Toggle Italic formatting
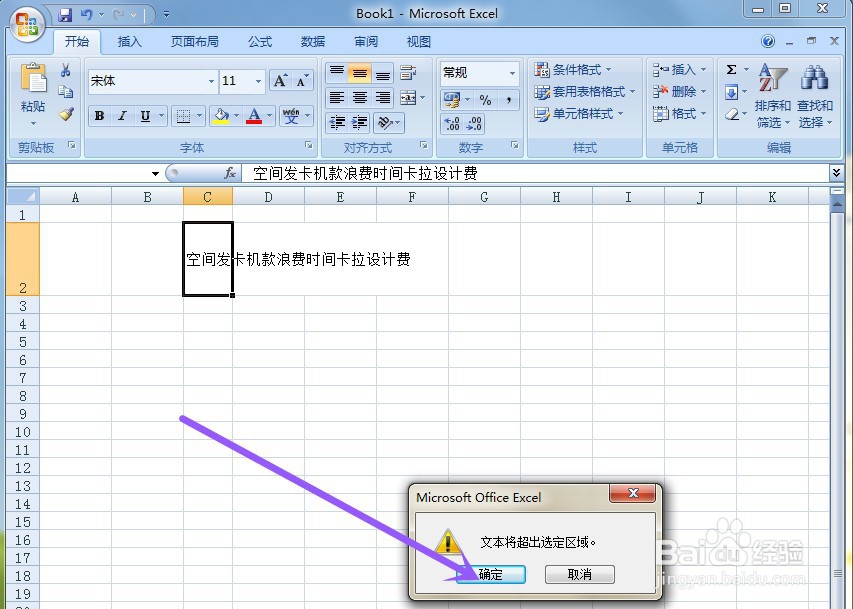Image resolution: width=853 pixels, height=609 pixels. pos(122,115)
